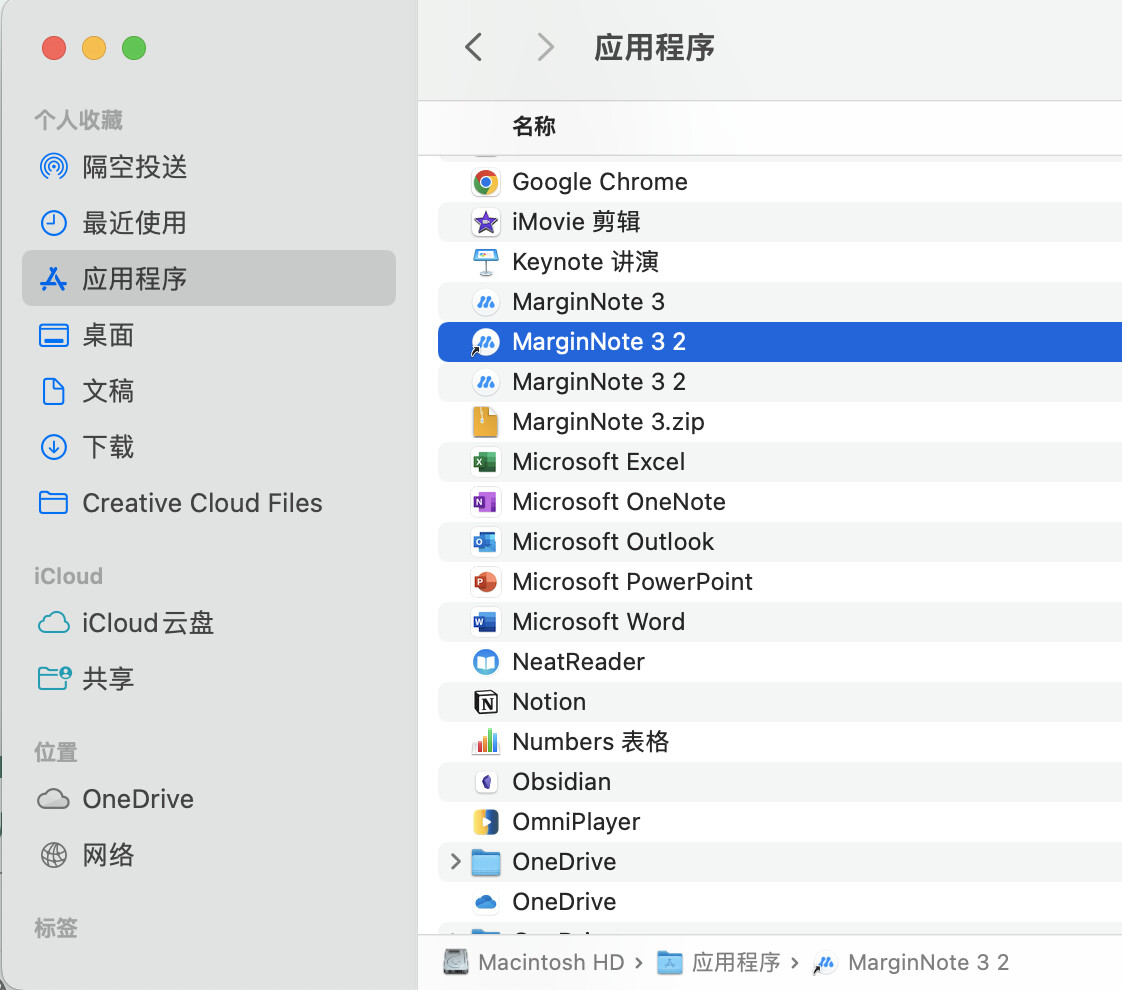Select the Obsidian app icon
This screenshot has width=1122, height=990.
coord(486,782)
